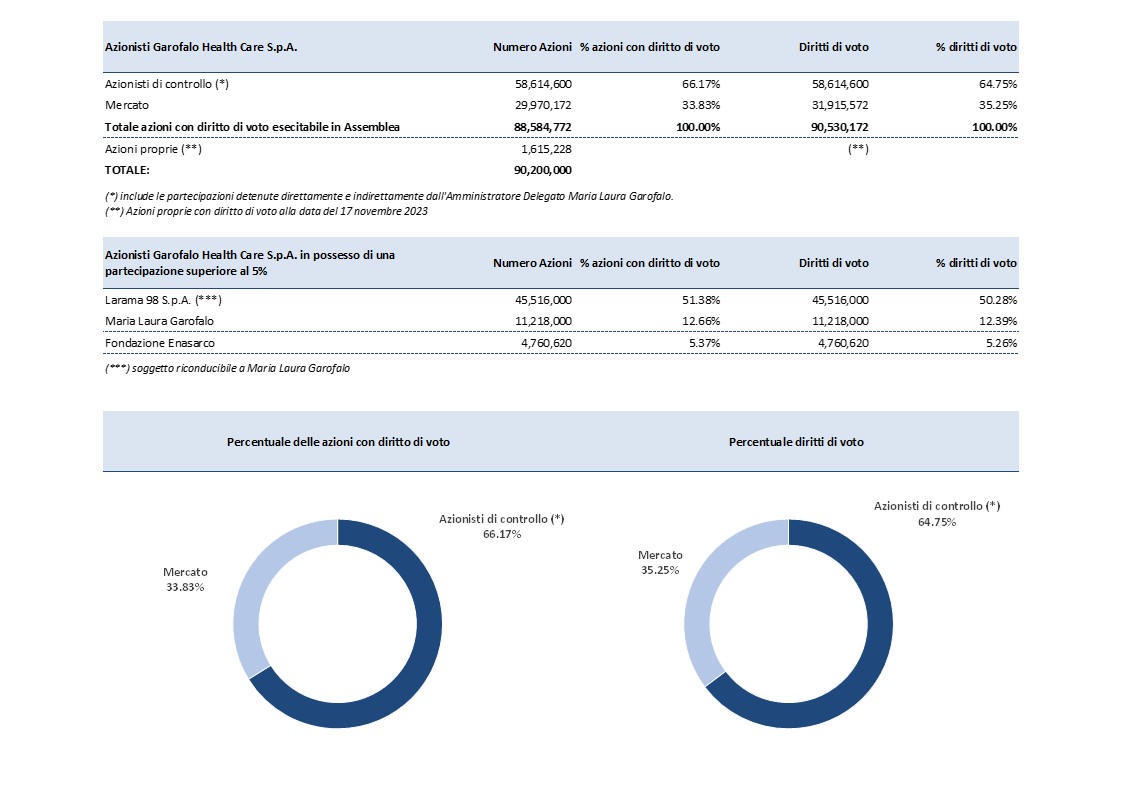Select the total shares value 88,584,772
This screenshot has height=794, width=1123.
535,127
